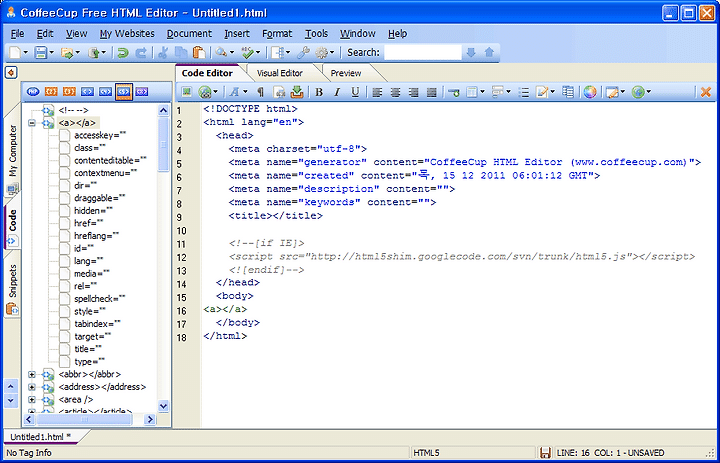Expand the <abbr></abbr> tree node

coord(32,374)
